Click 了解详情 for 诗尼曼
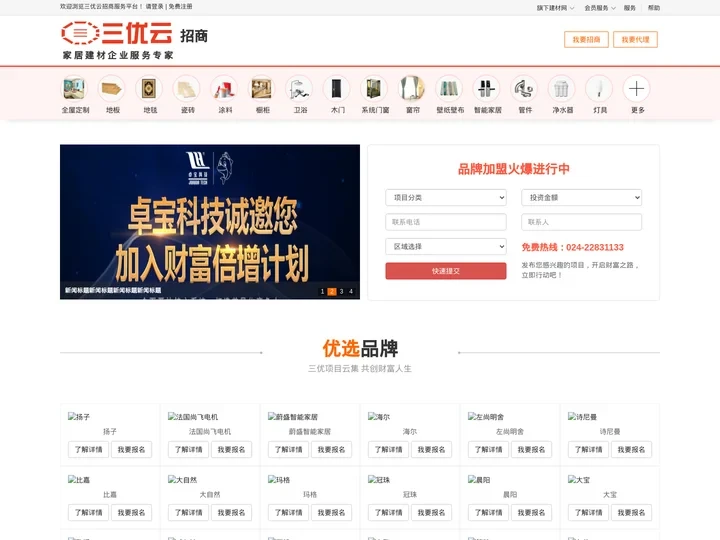This screenshot has height=540, width=720. point(588,450)
